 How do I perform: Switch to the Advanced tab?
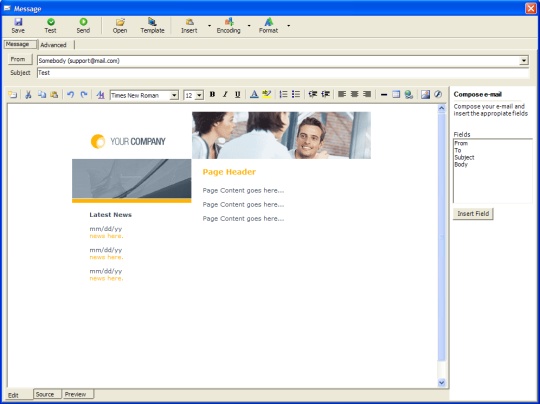pos(53,45)
